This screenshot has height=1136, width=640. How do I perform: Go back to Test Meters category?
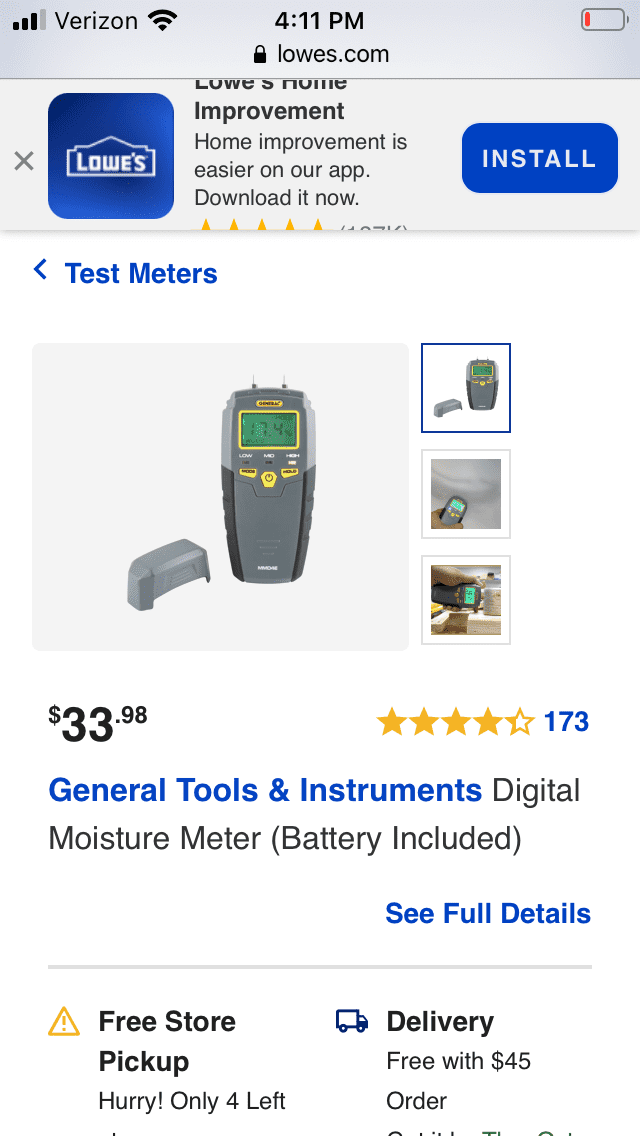coord(141,273)
